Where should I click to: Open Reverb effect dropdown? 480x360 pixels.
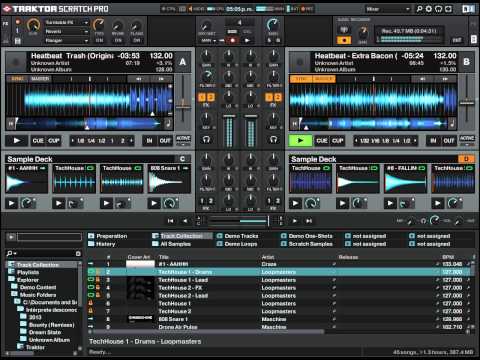pyautogui.click(x=67, y=31)
